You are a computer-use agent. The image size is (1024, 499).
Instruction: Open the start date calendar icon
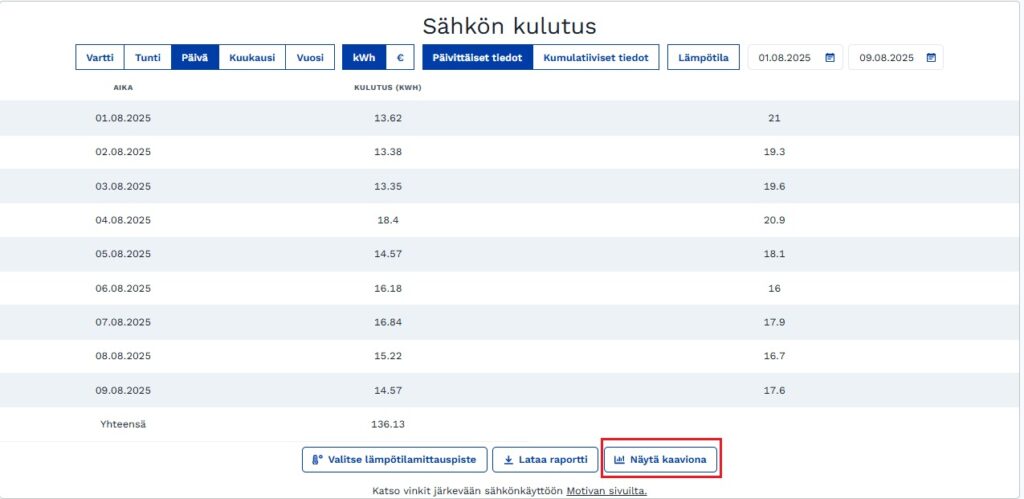click(x=830, y=58)
